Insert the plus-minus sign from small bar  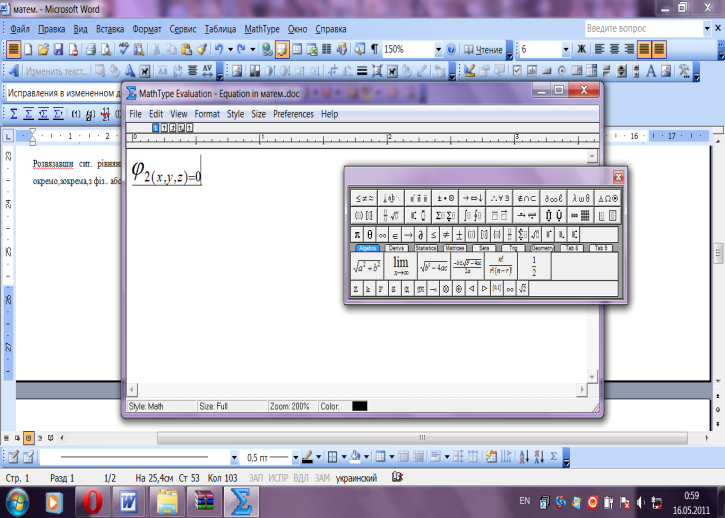459,234
